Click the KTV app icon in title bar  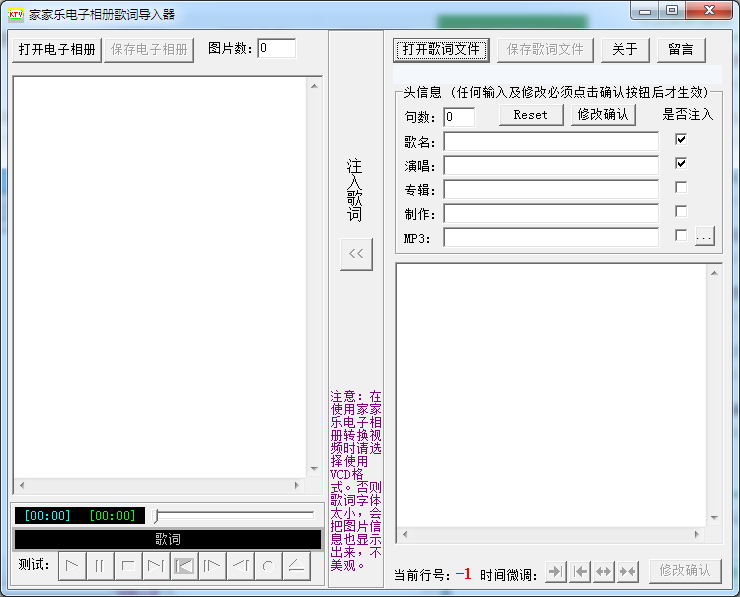click(x=16, y=14)
